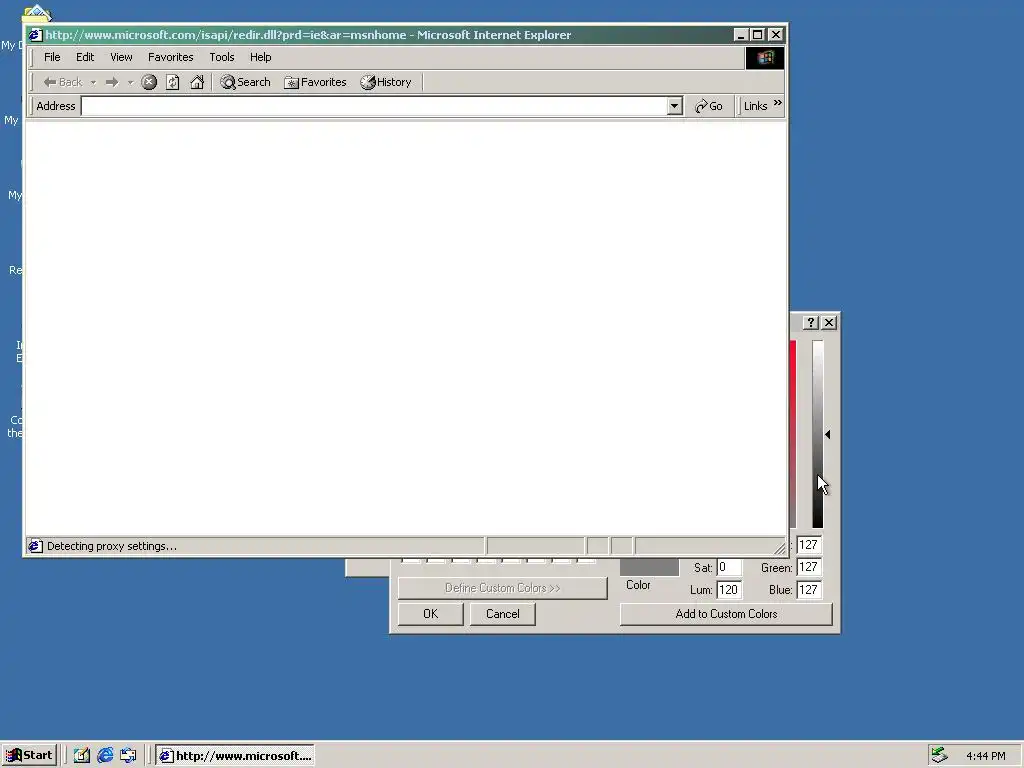Click 'Detecting proxy settings...' status text

coord(112,546)
